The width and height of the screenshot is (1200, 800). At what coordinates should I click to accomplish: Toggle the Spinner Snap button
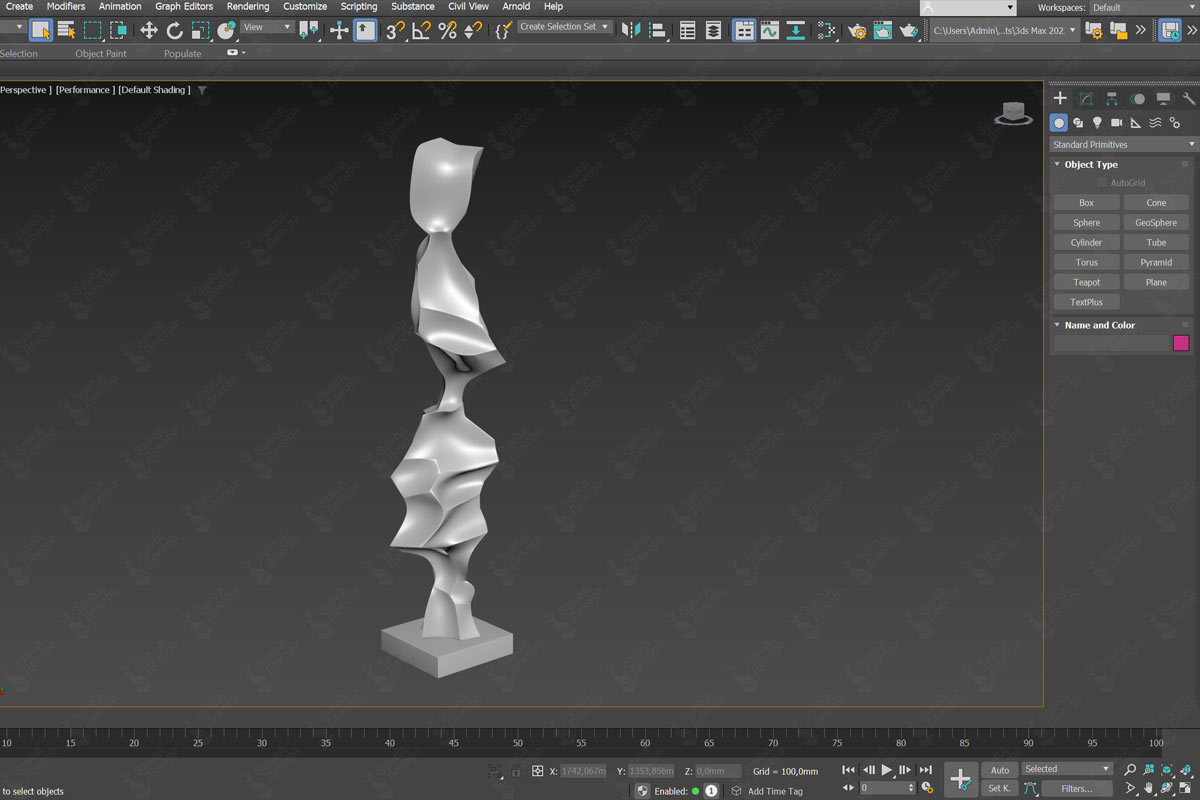[x=473, y=30]
